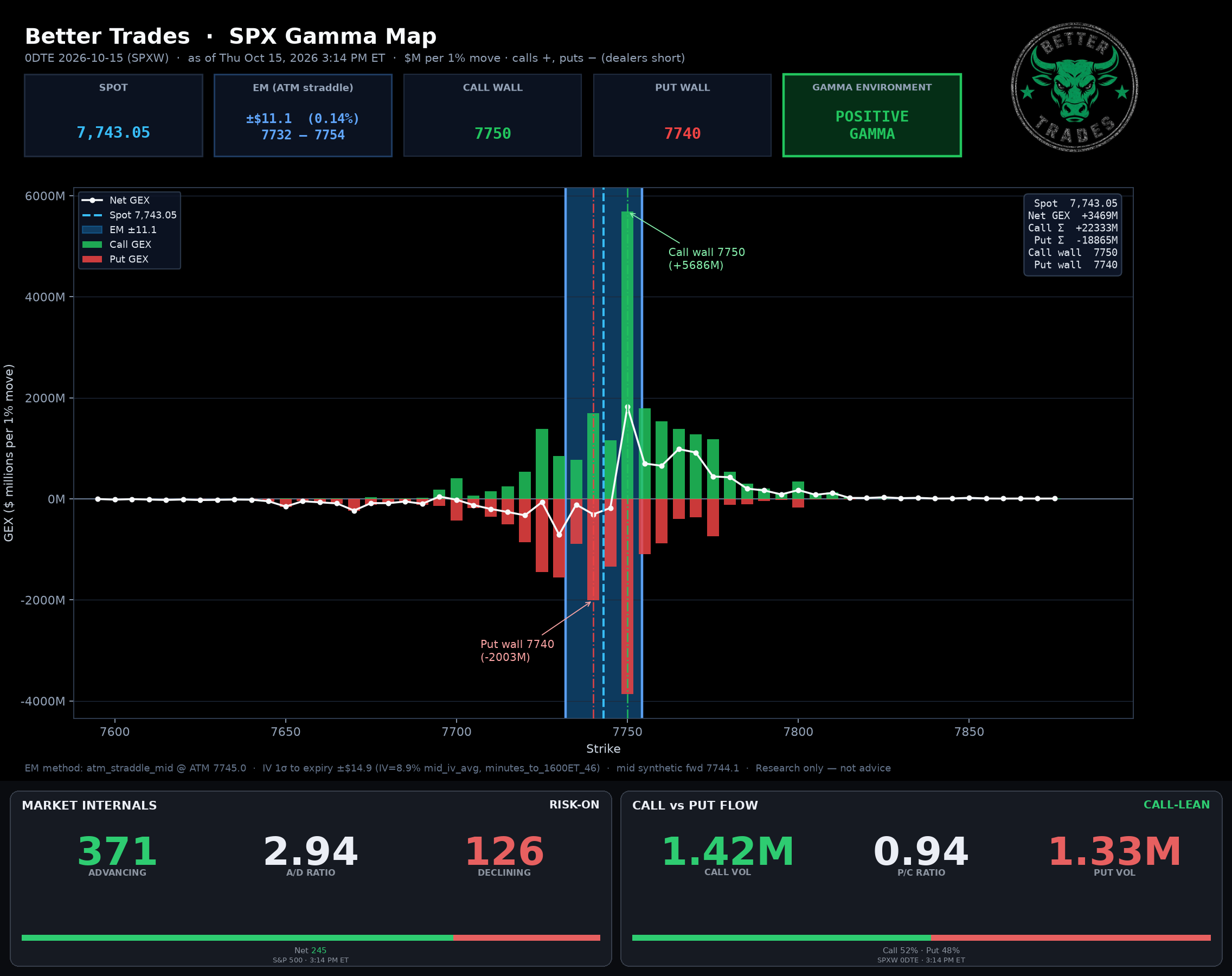Click the tall green call bar at 7750

tap(627, 355)
